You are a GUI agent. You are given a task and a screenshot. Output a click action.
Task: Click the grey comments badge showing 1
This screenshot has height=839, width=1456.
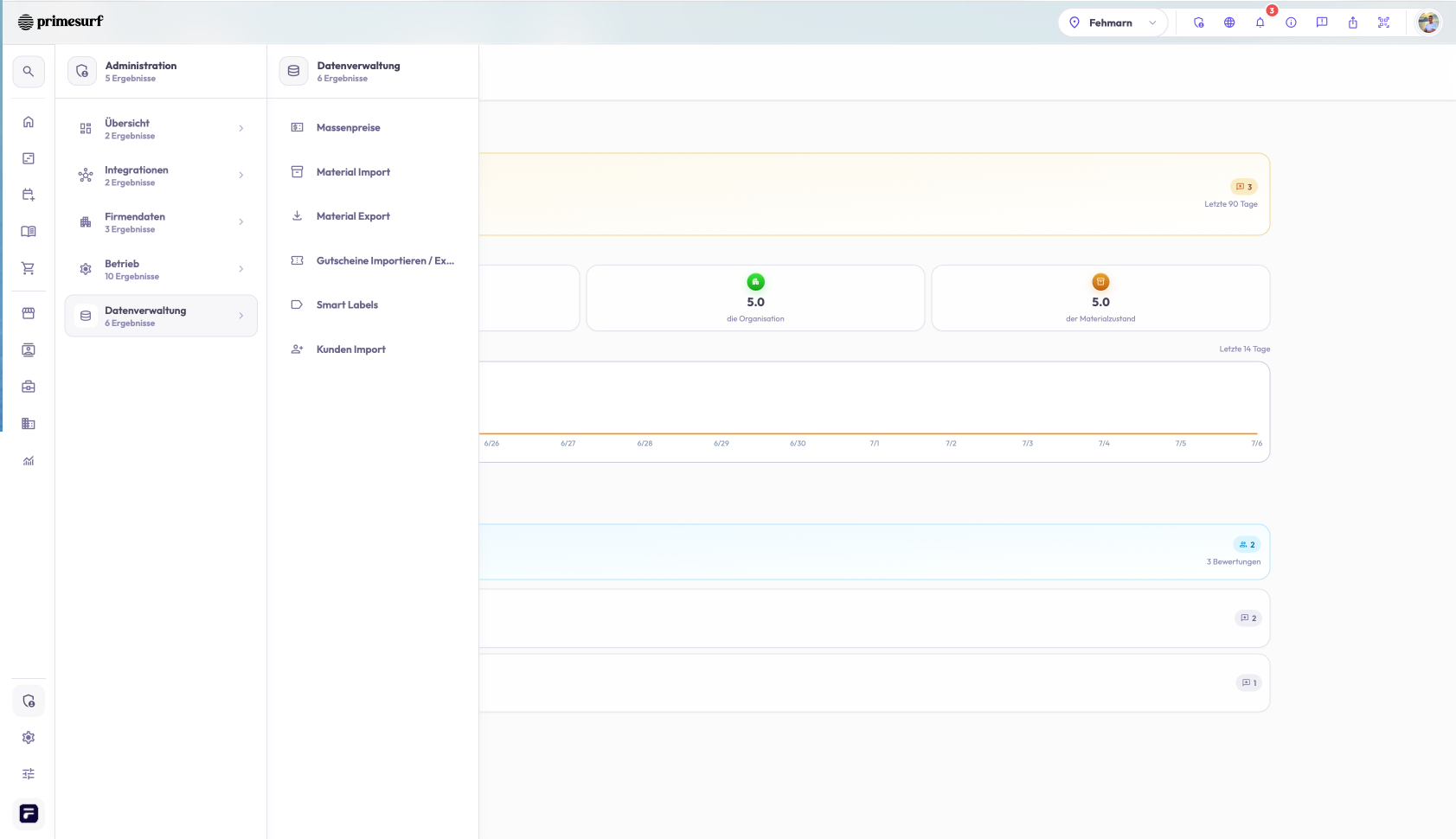pos(1249,683)
